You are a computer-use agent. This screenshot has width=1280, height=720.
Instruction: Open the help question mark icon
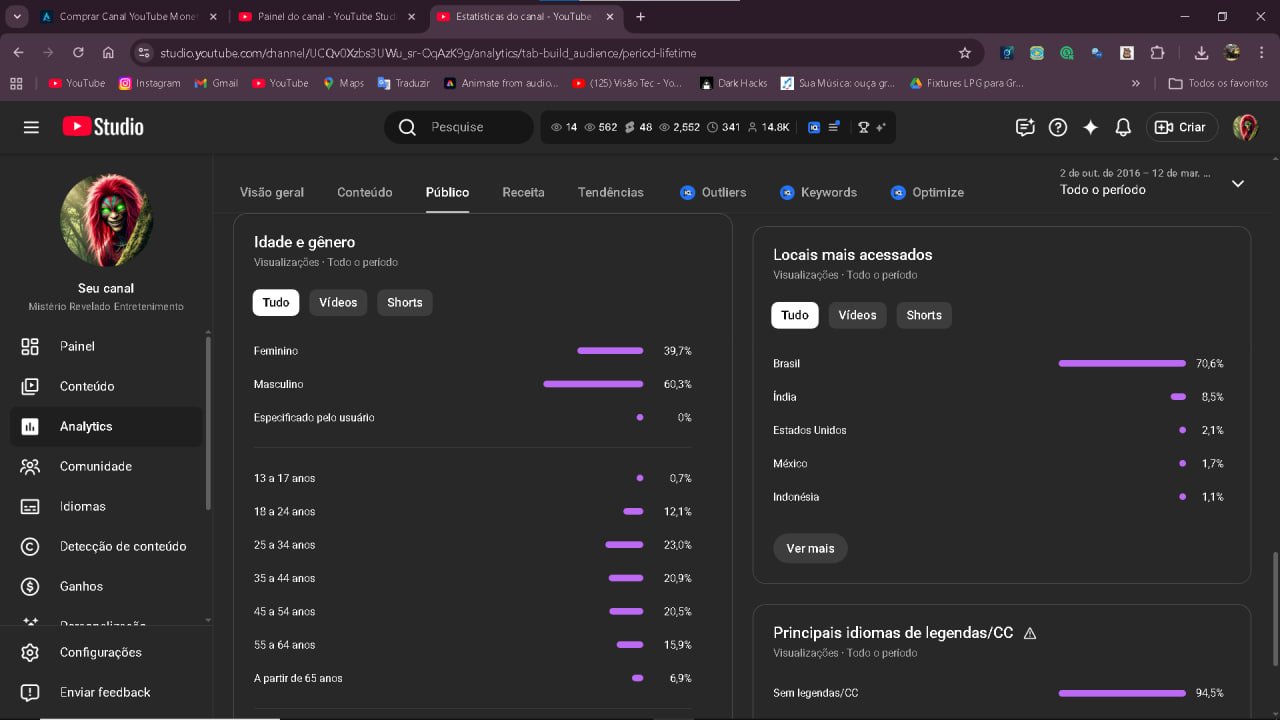click(x=1058, y=127)
